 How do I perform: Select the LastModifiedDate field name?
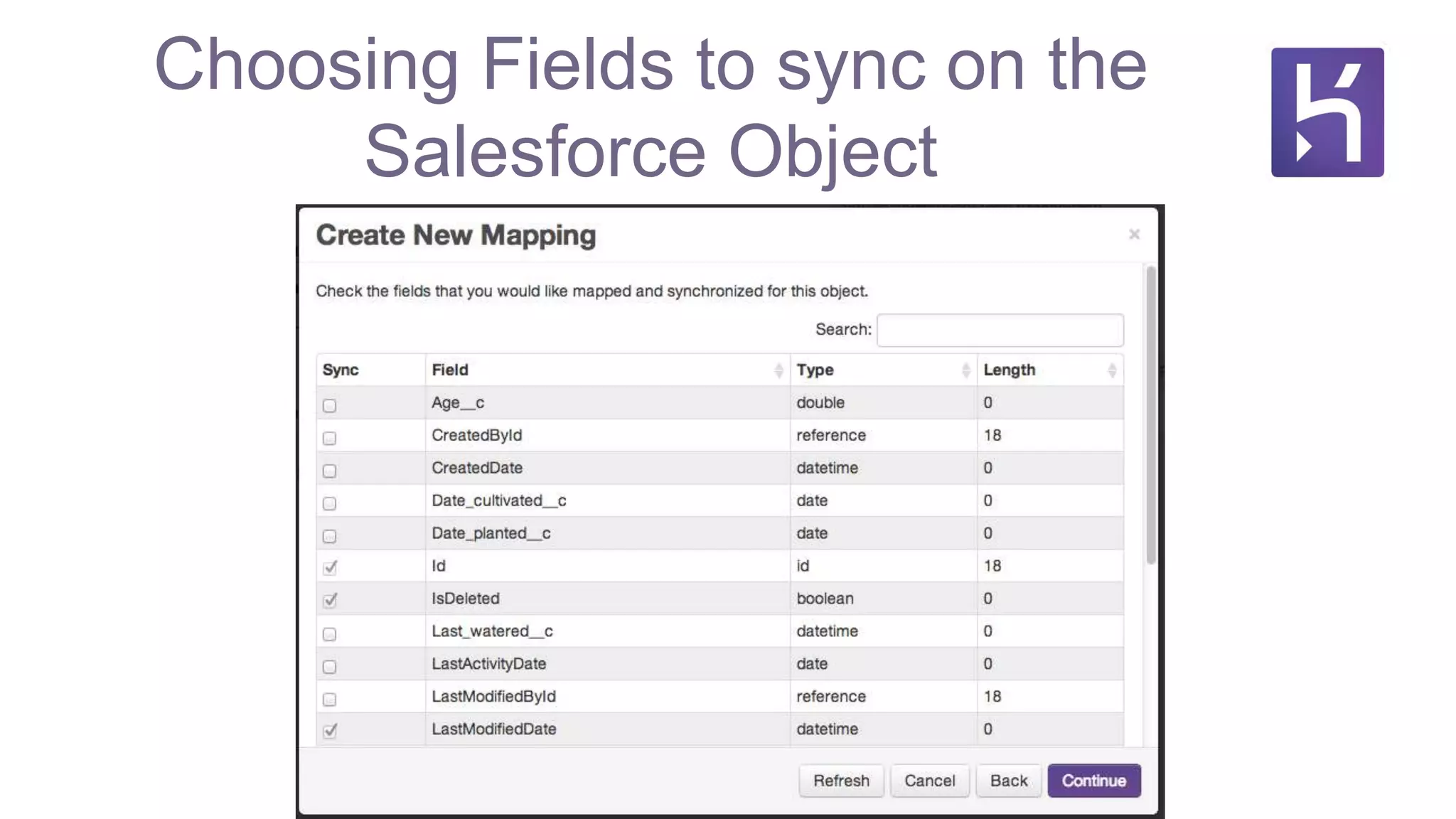494,729
